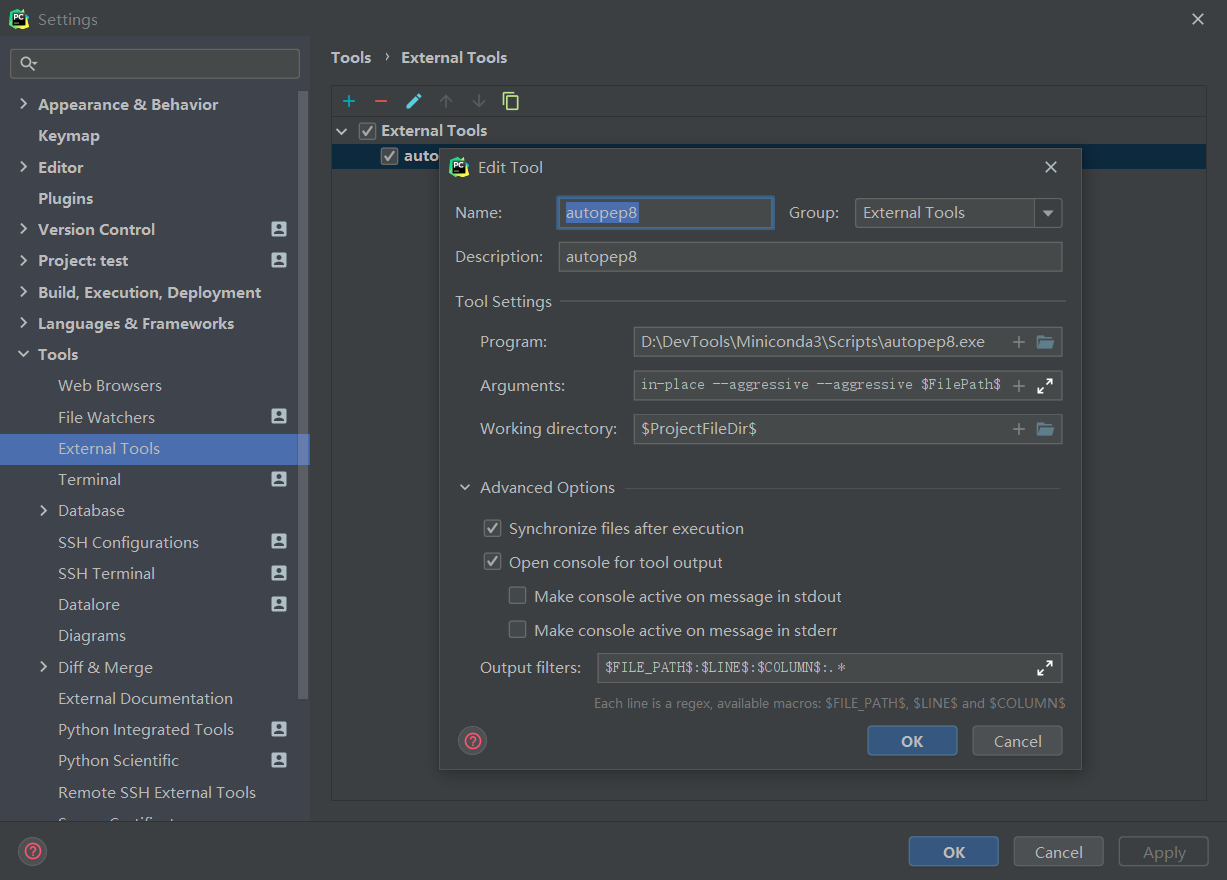Uncheck Open console for tool output
Viewport: 1227px width, 880px height.
[492, 562]
